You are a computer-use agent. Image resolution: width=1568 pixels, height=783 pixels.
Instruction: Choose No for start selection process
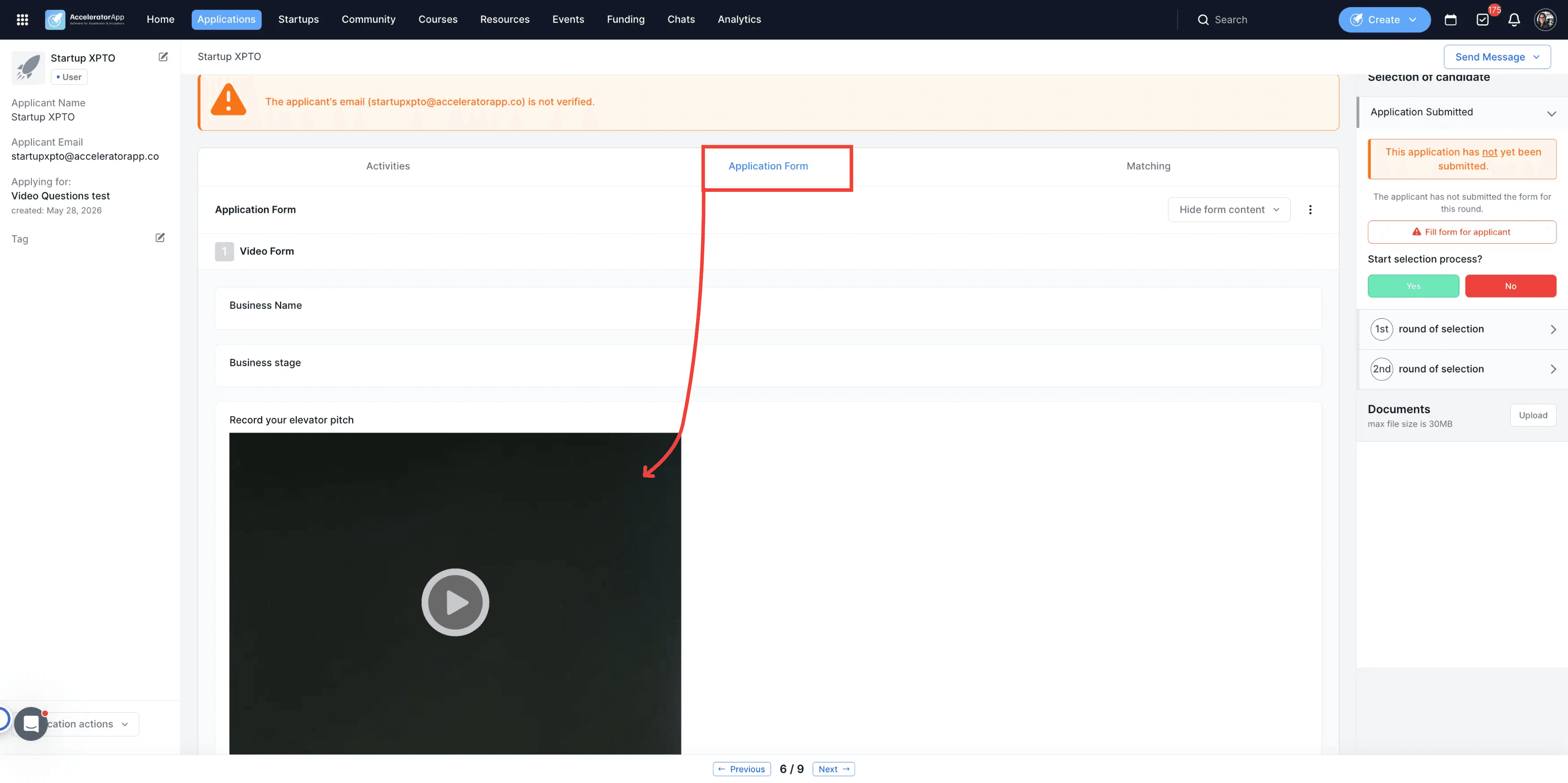1510,286
